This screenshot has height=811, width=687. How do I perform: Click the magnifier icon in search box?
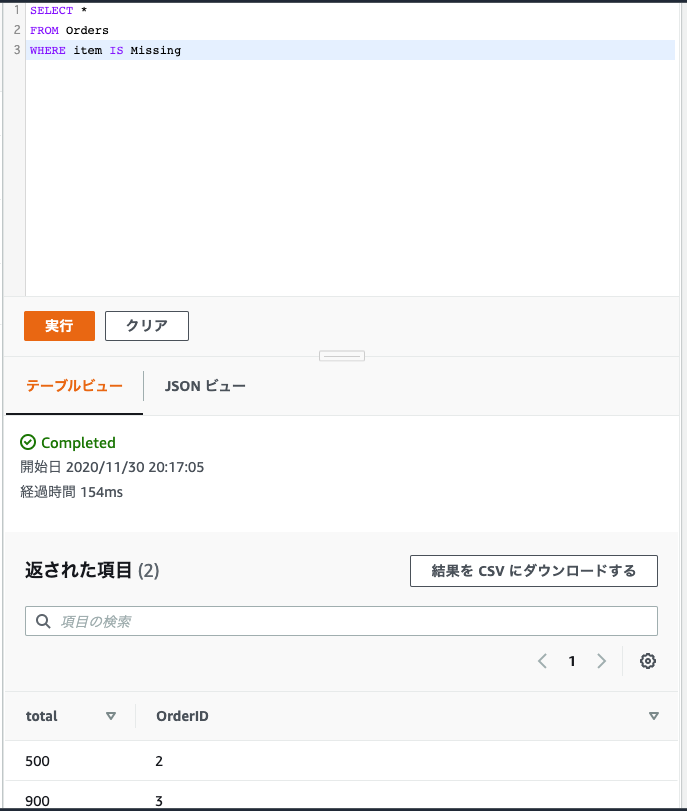point(43,621)
